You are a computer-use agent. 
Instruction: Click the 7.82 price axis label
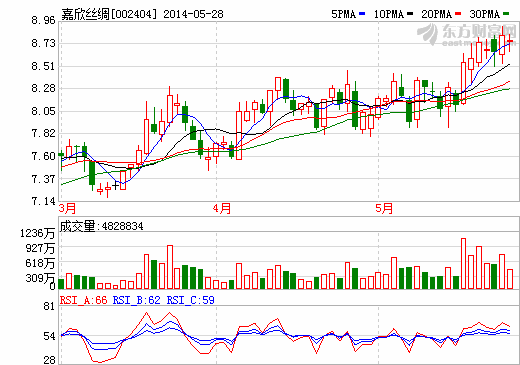click(x=43, y=134)
